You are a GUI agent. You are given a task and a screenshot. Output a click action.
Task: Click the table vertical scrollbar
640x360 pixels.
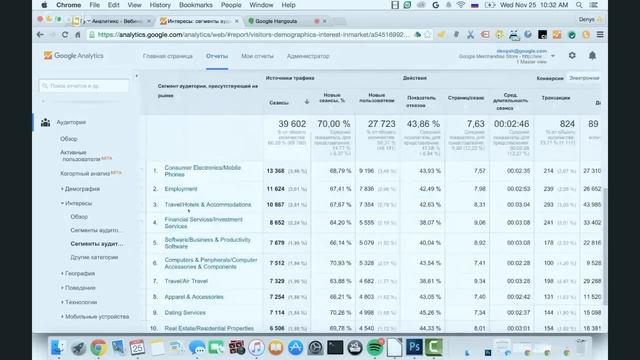(x=605, y=247)
